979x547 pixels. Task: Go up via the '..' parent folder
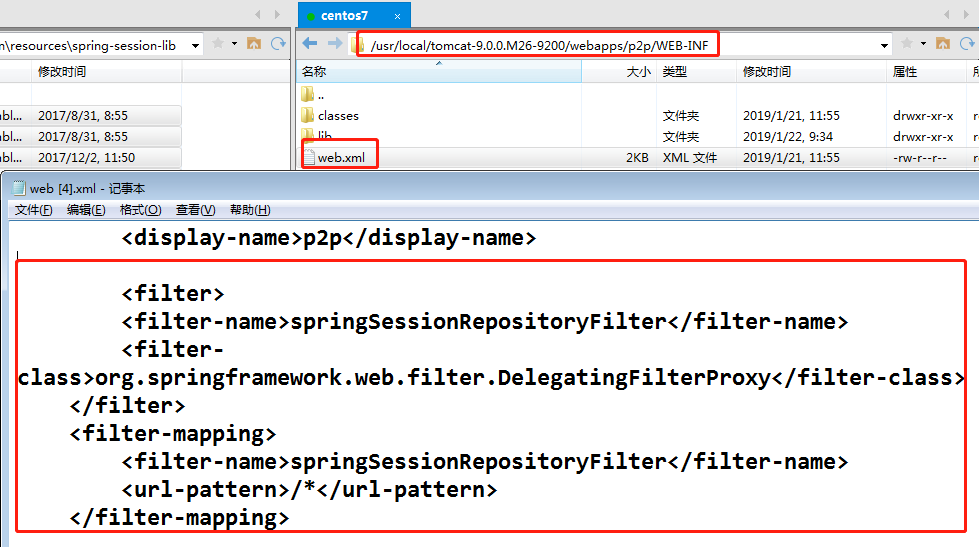coord(320,95)
